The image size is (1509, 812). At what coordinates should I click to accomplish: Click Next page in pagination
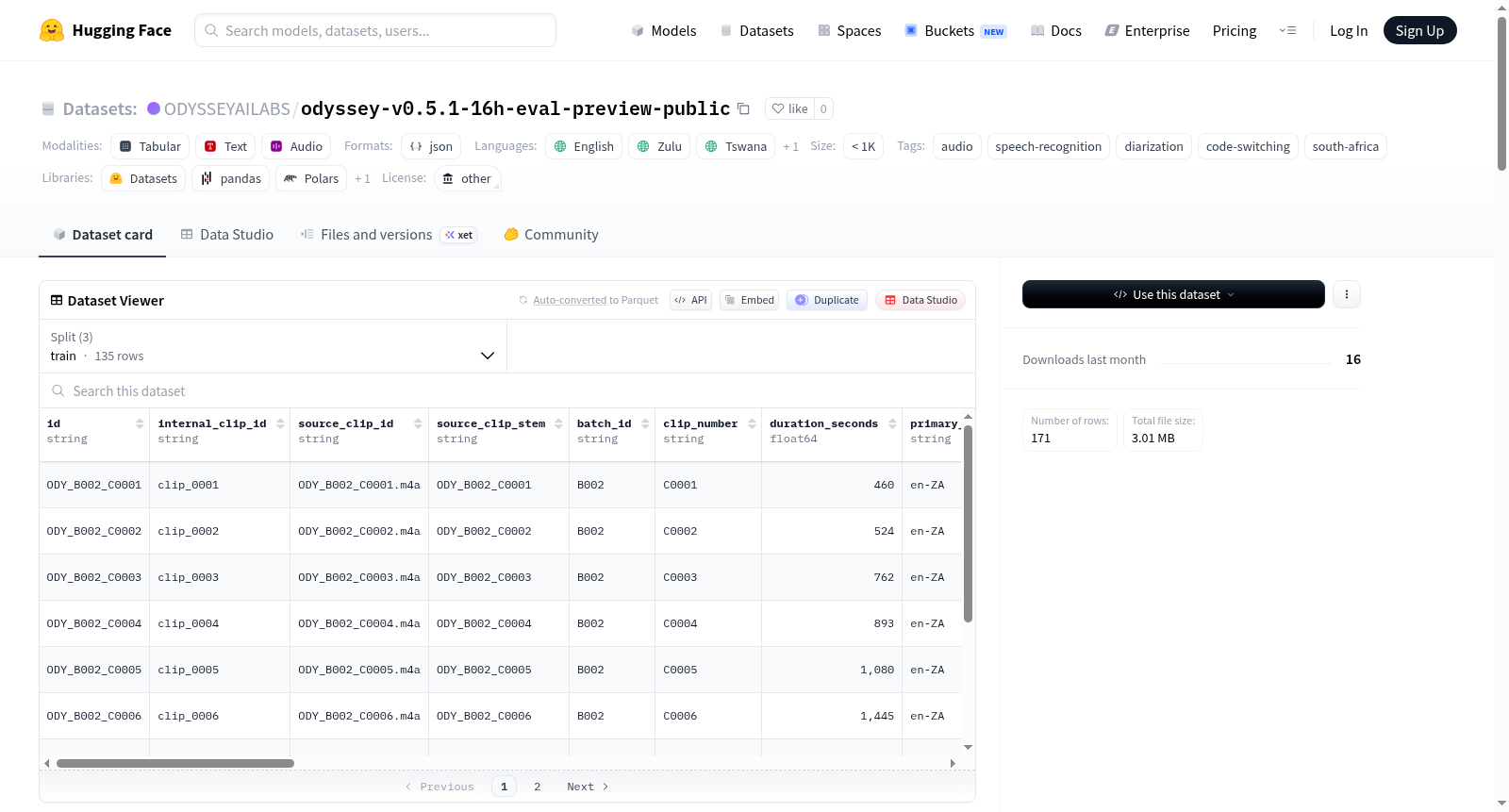click(x=588, y=787)
